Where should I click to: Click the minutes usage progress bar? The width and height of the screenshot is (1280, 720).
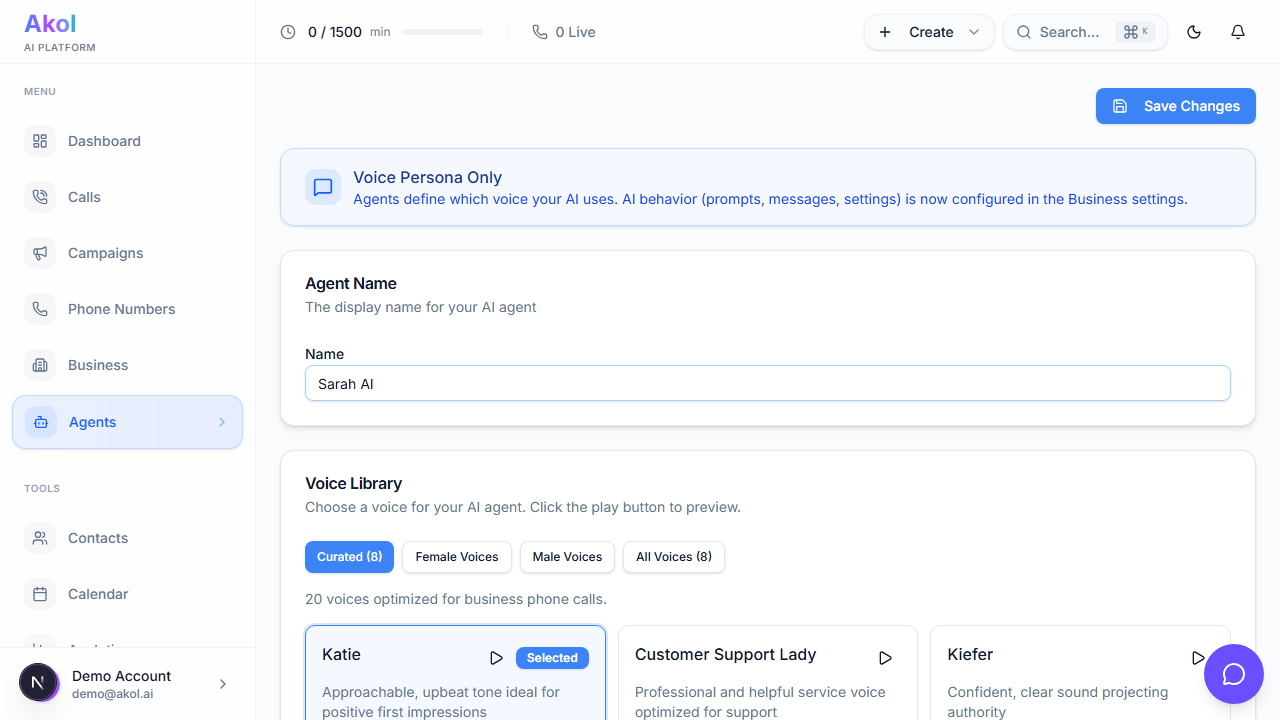443,32
